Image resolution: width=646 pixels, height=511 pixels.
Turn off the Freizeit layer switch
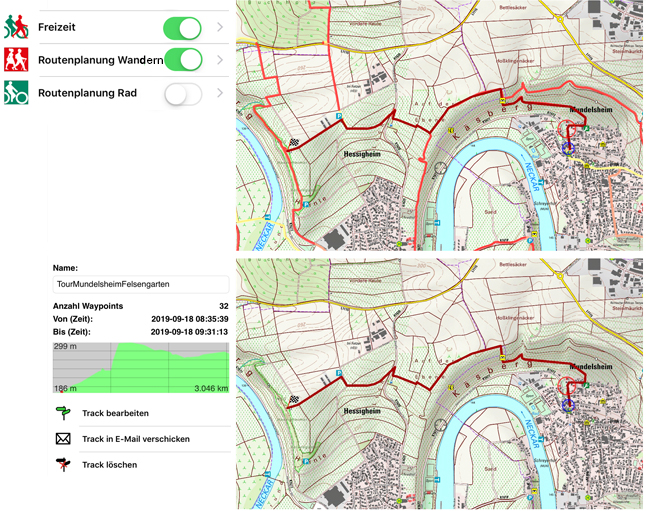(182, 28)
